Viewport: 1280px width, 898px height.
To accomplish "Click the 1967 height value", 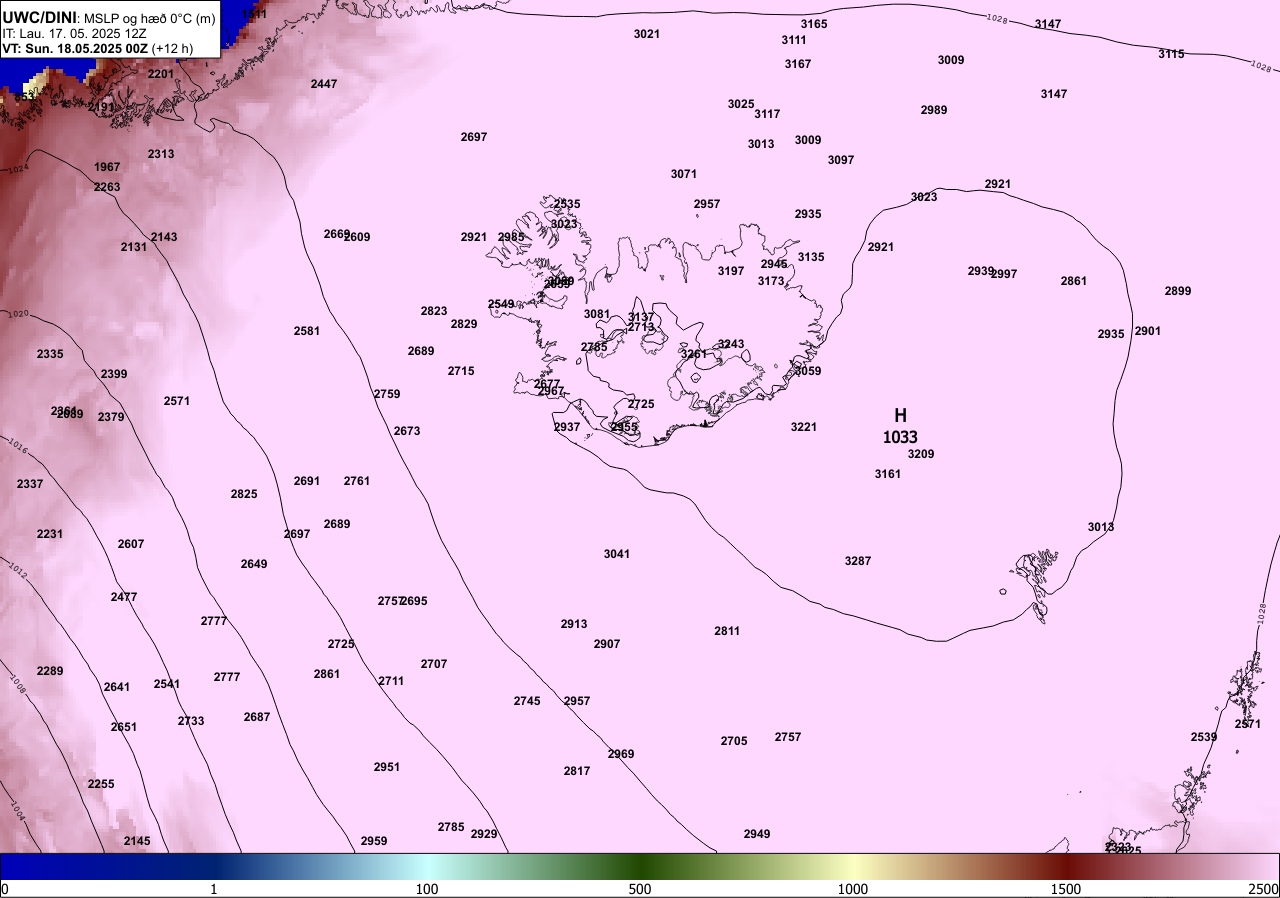I will point(107,167).
